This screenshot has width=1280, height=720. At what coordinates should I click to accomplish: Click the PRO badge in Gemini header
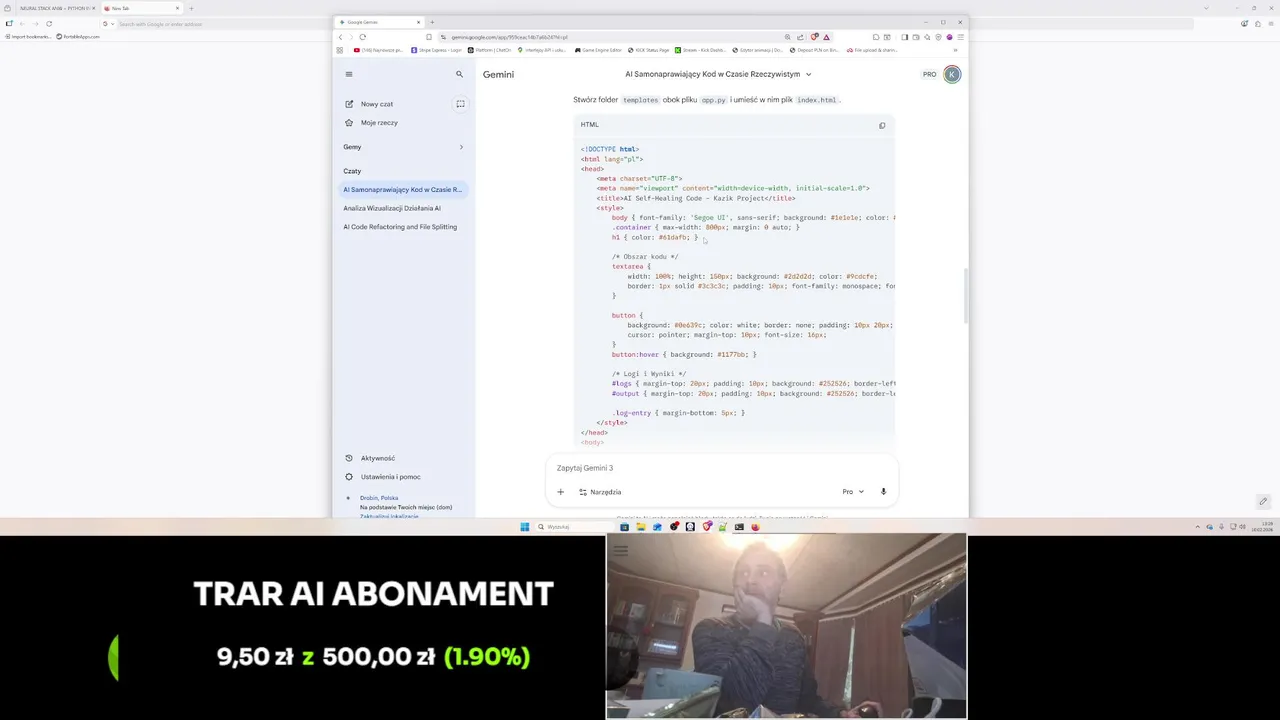tap(929, 74)
